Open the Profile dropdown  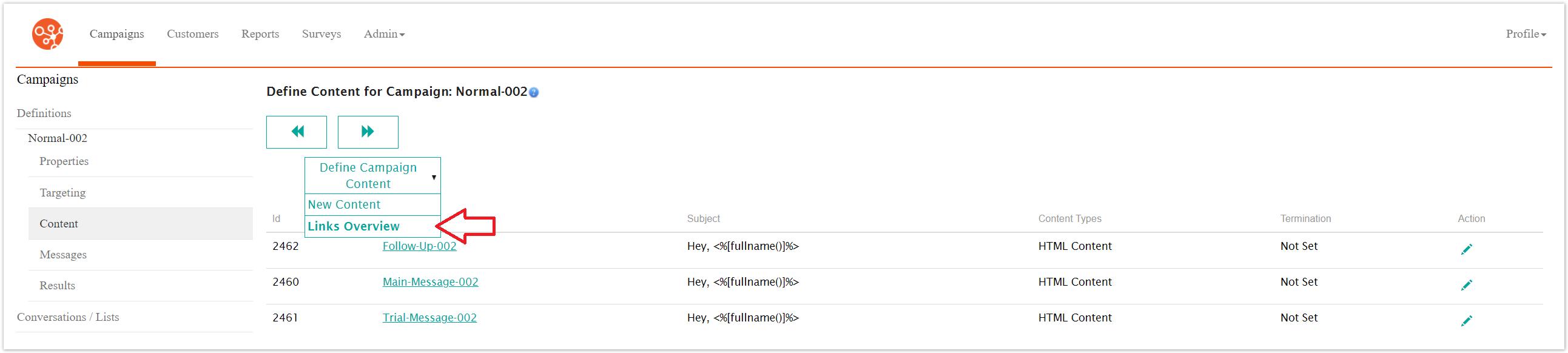[1525, 34]
